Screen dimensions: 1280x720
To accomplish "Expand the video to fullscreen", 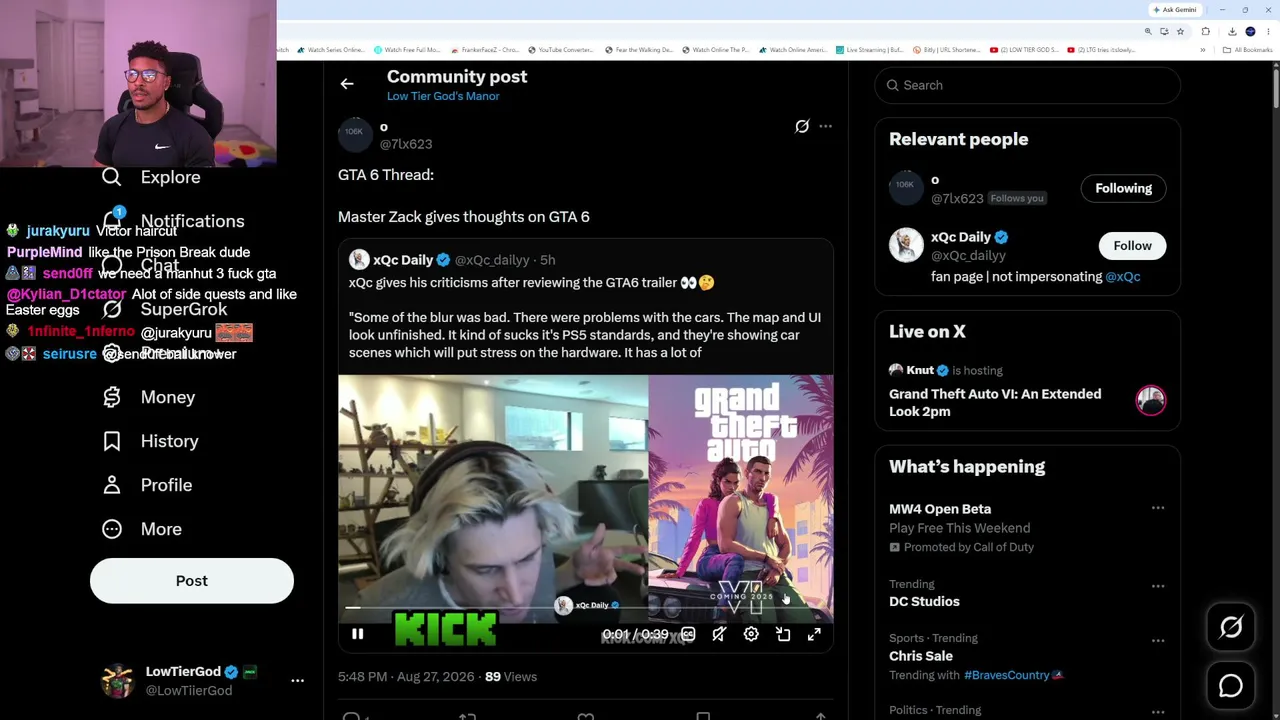I will (814, 634).
